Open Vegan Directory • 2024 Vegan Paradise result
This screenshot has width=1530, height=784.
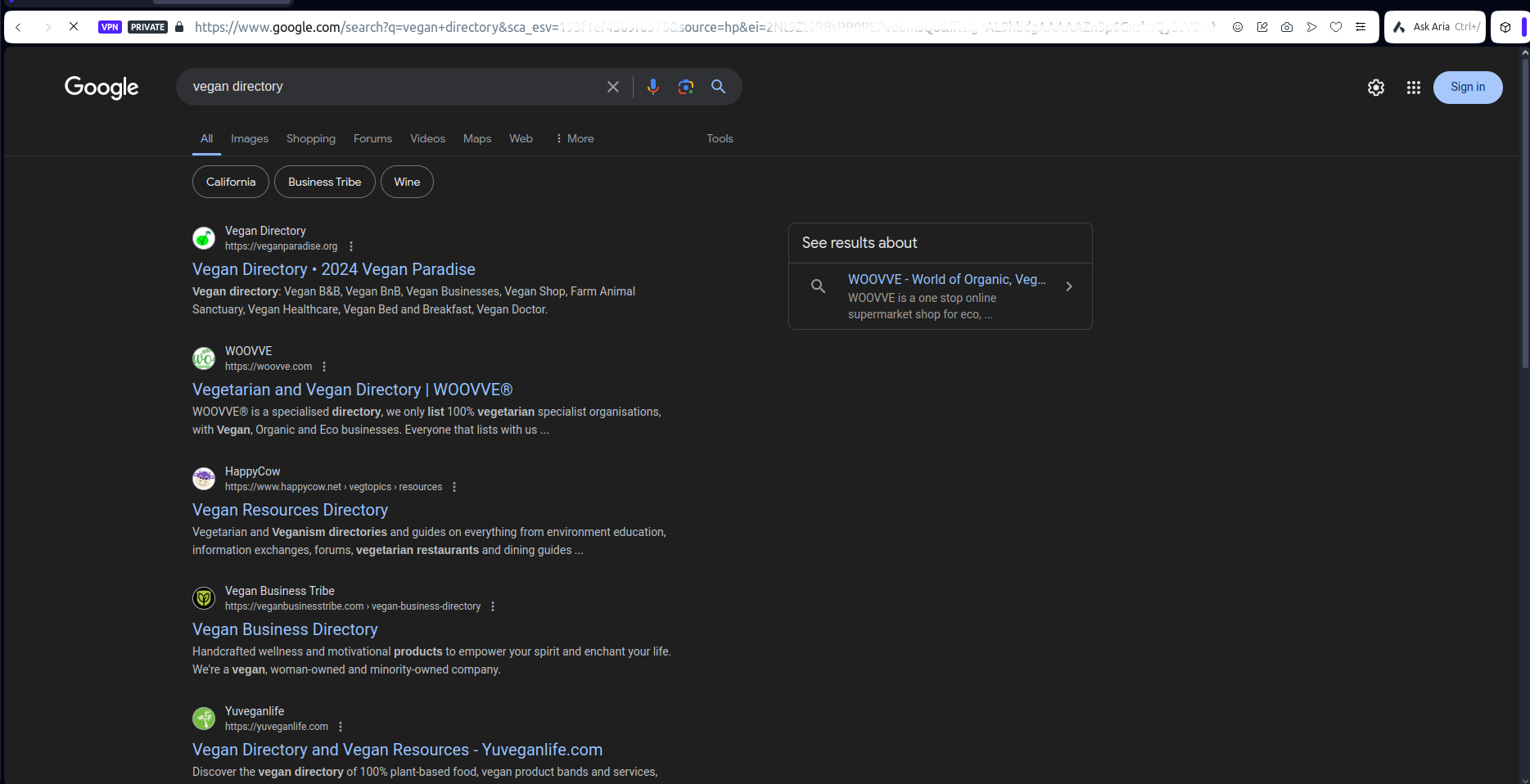click(334, 269)
